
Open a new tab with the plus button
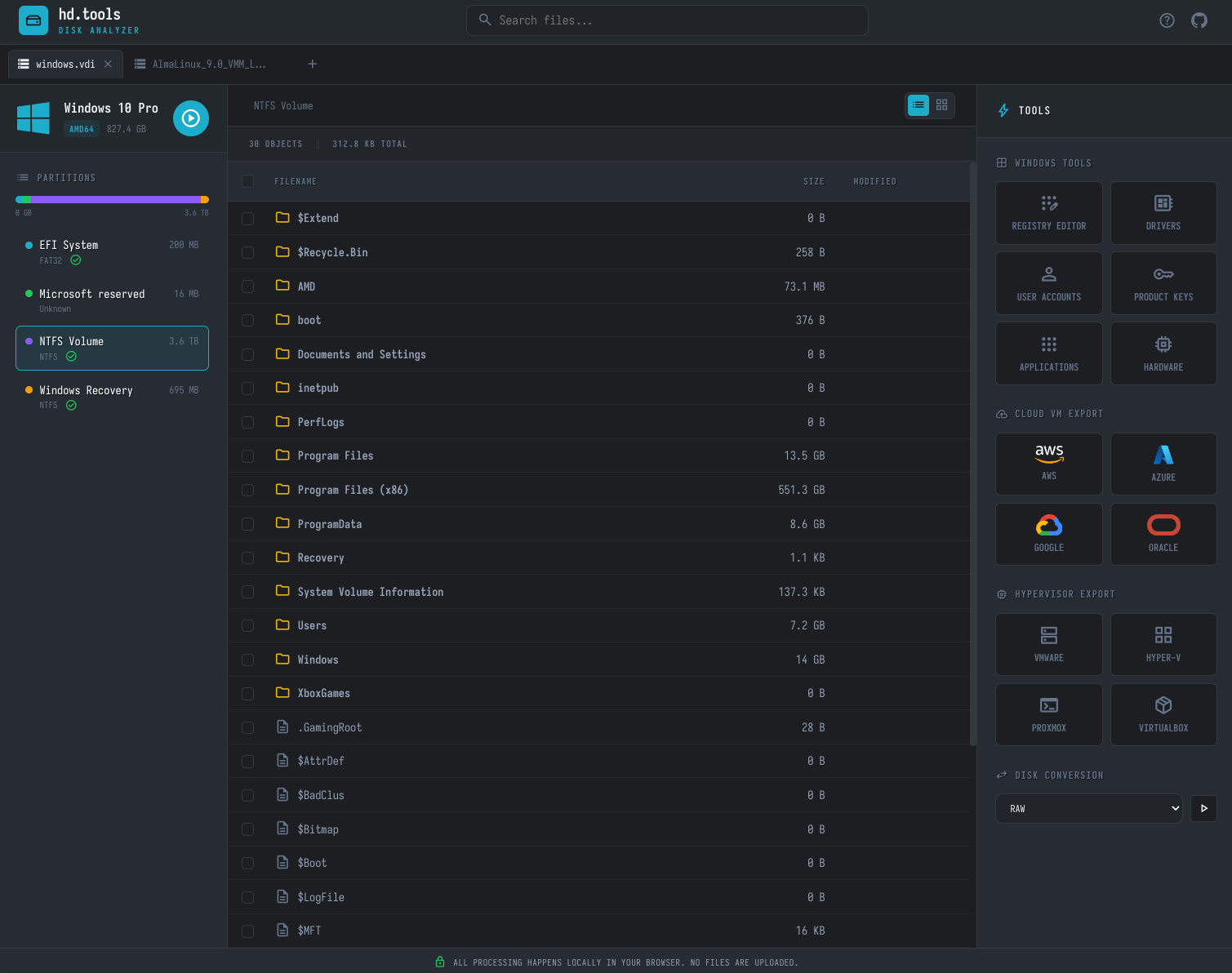coord(313,64)
